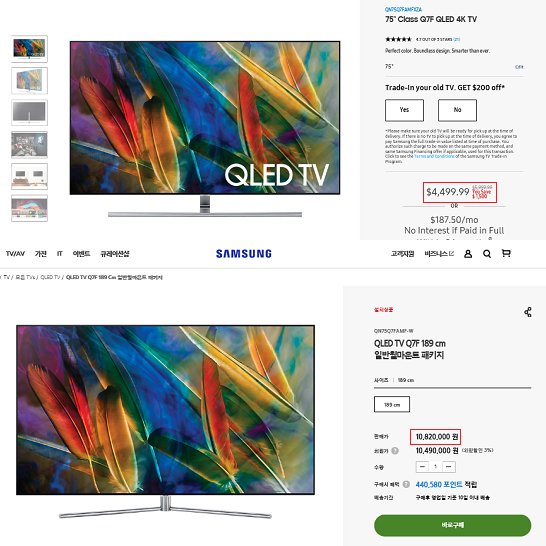This screenshot has height=546, width=546.
Task: Click the help icon beside the 10,490,000 price
Action: [x=395, y=451]
